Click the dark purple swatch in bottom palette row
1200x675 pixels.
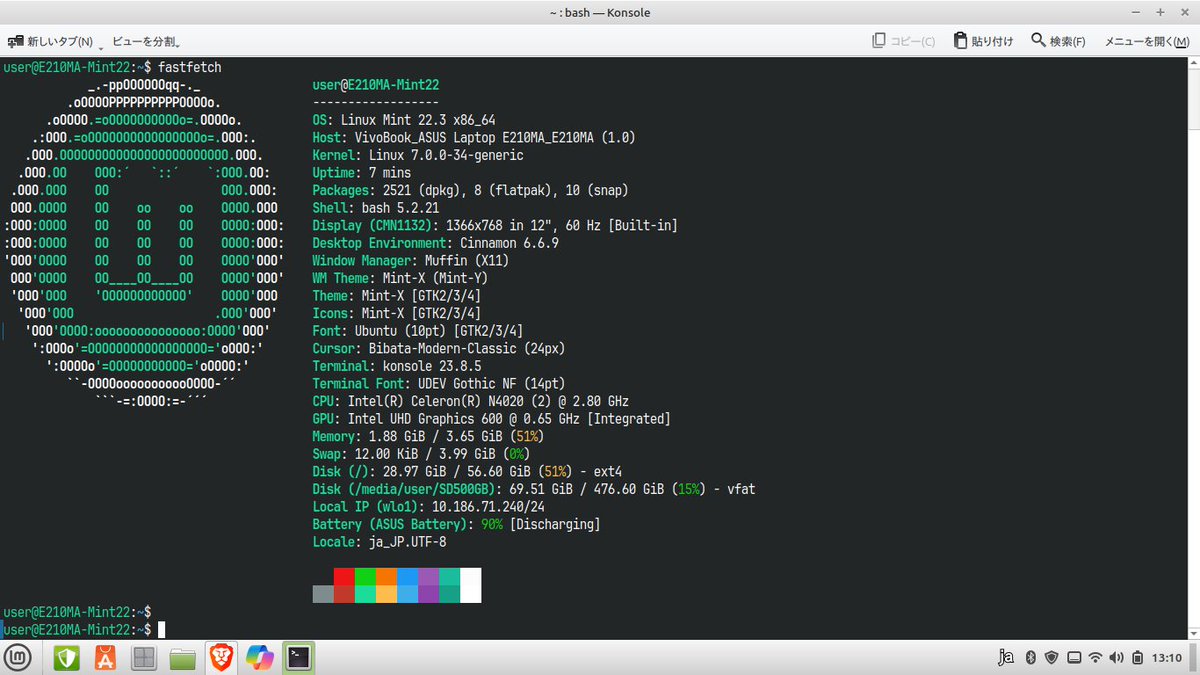point(428,594)
